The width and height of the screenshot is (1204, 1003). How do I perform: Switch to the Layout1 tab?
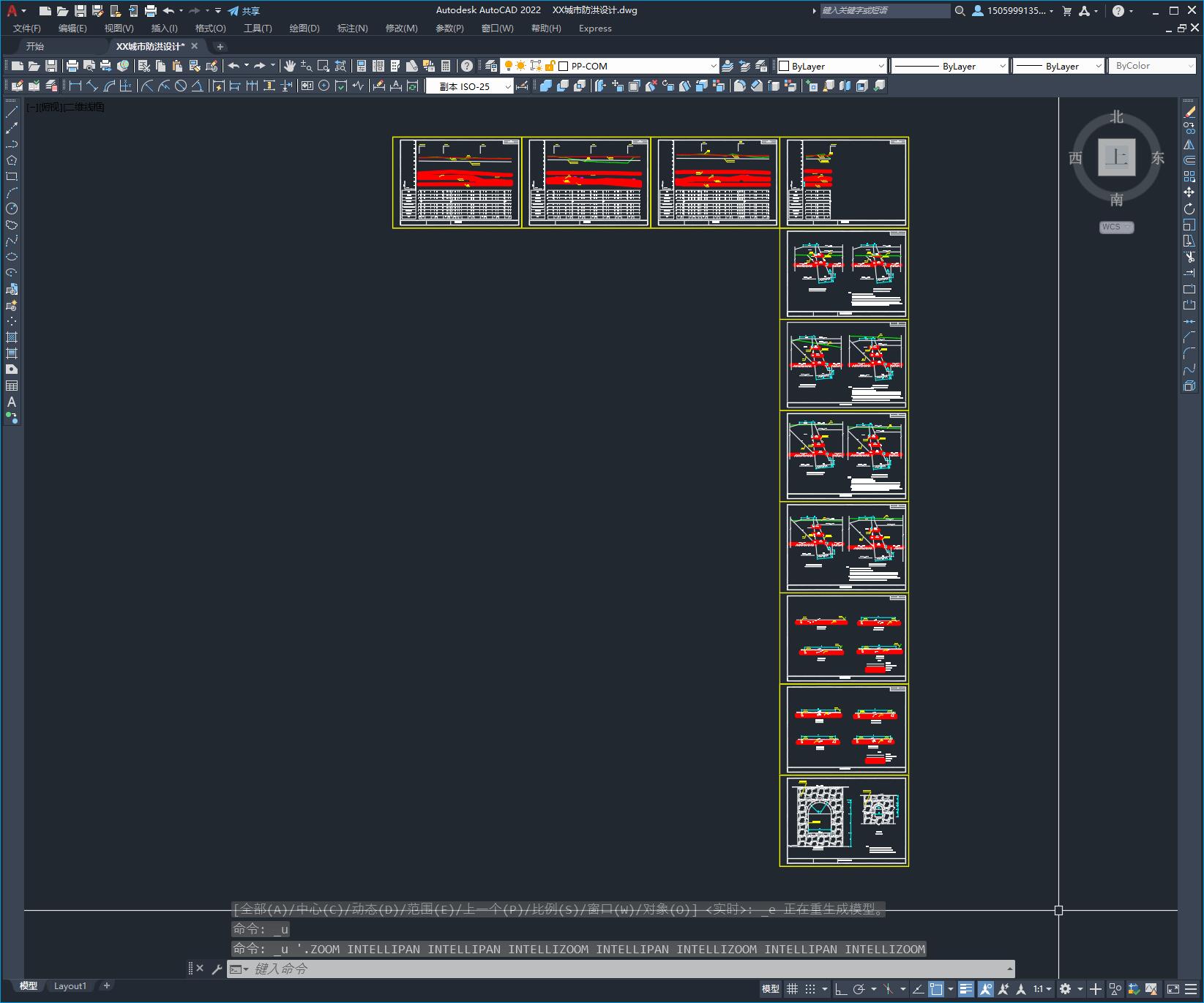[x=70, y=985]
